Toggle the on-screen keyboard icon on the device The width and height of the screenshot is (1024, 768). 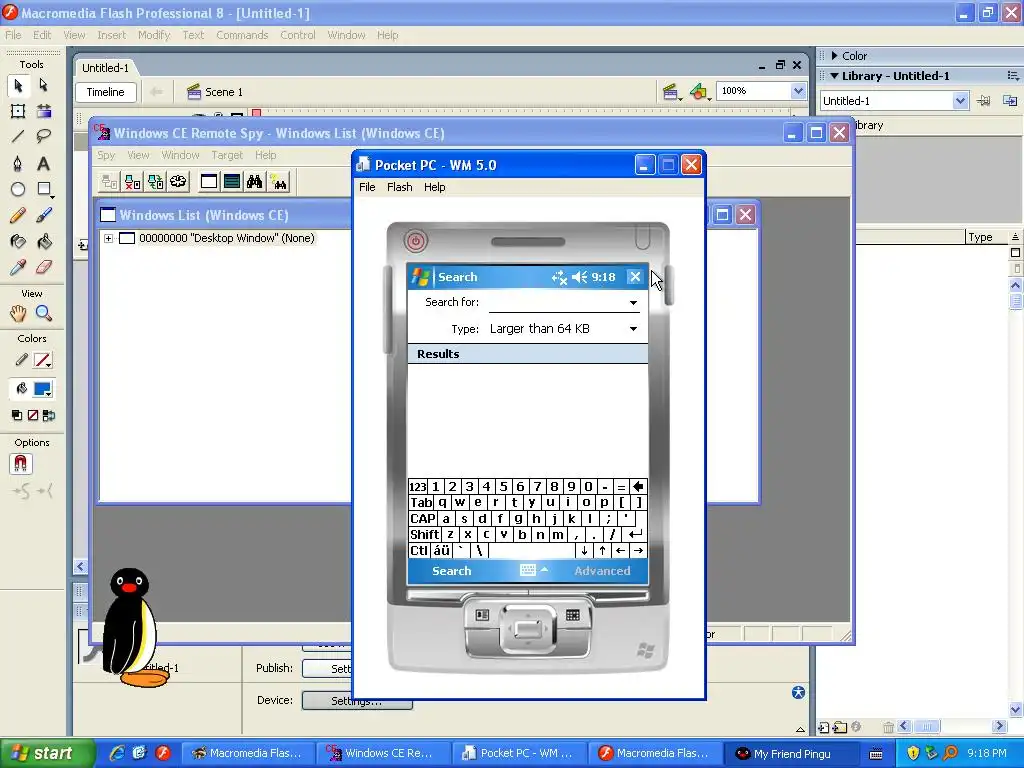(528, 570)
